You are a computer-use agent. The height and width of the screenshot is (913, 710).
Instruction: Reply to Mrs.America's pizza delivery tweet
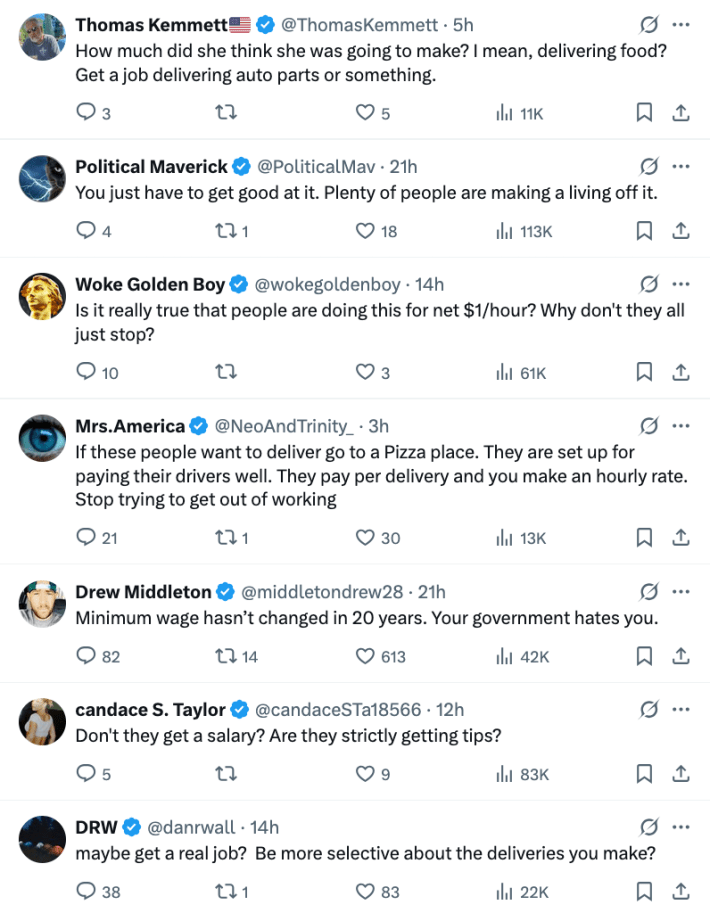(x=87, y=537)
